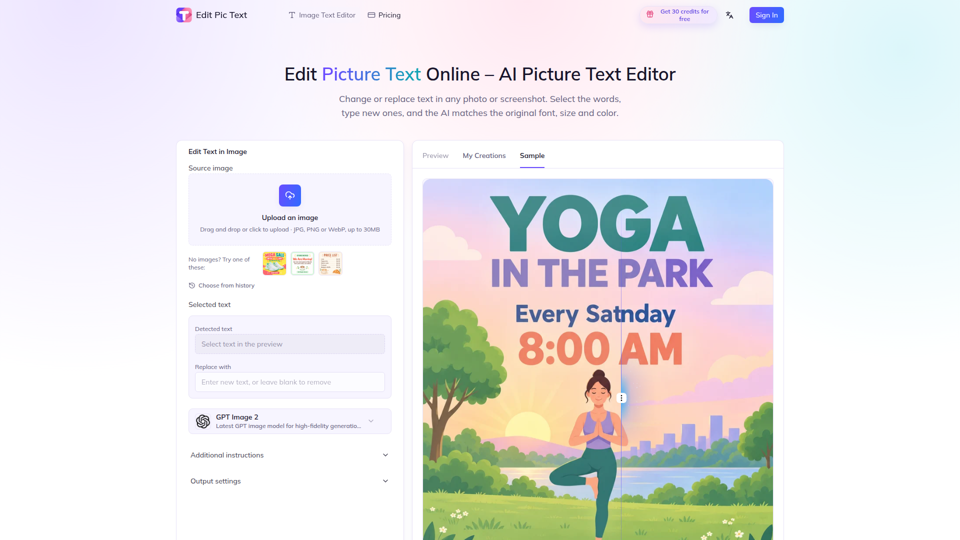Click Get 30 credits for free button
This screenshot has width=960, height=540.
pos(678,15)
